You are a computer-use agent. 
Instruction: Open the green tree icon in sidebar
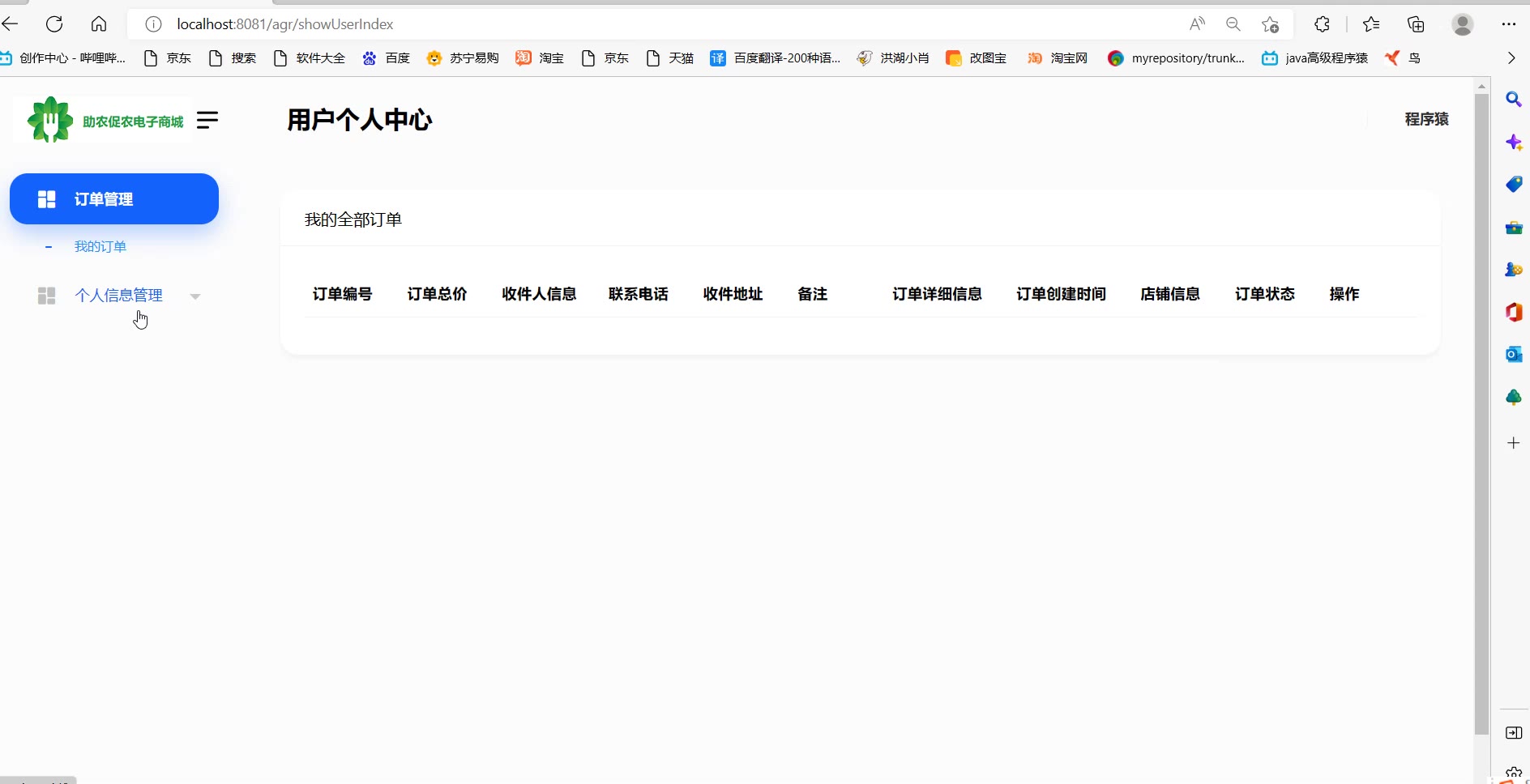[x=1513, y=397]
